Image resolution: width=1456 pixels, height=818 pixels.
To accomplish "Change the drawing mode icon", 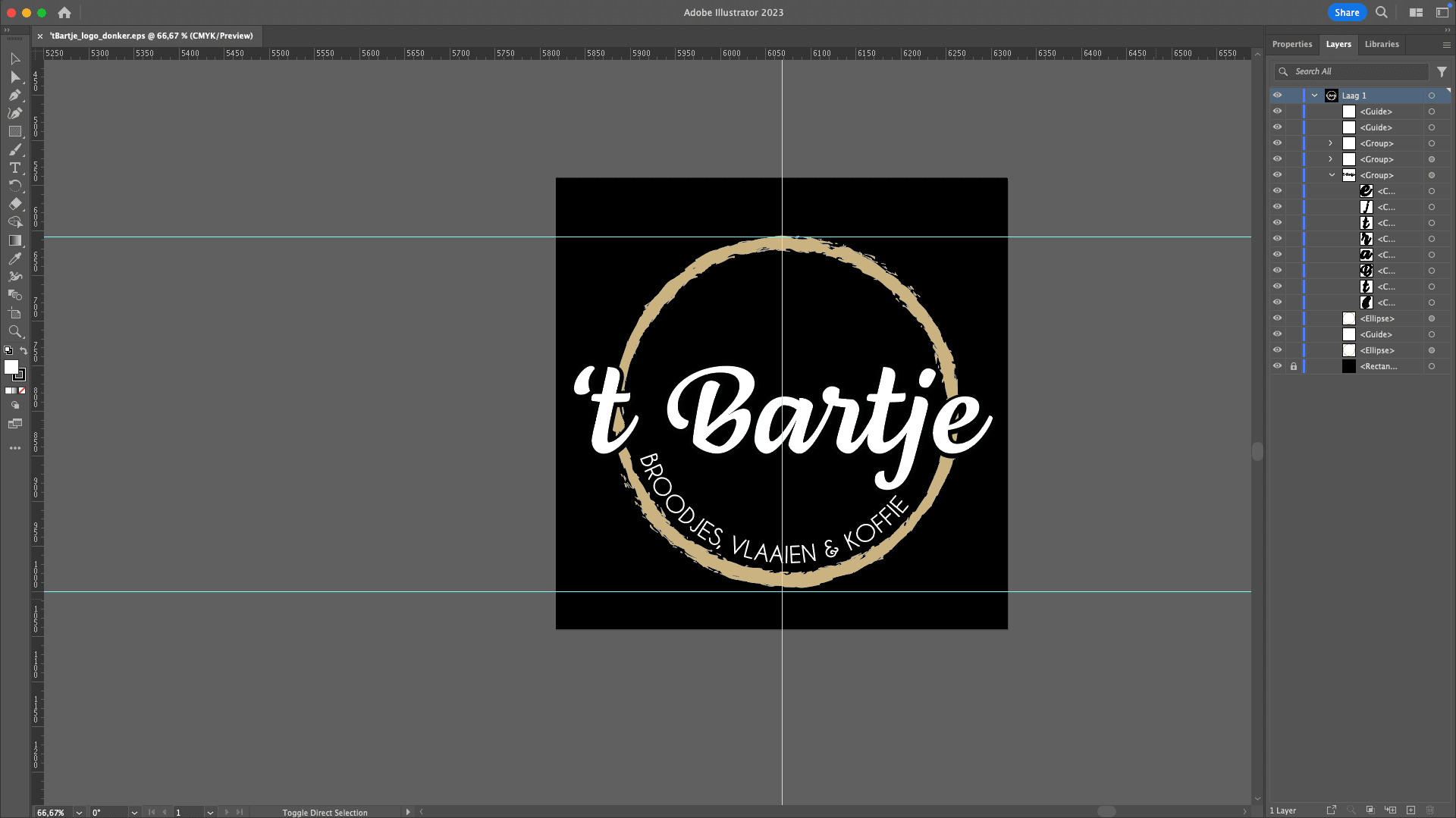I will tap(15, 406).
